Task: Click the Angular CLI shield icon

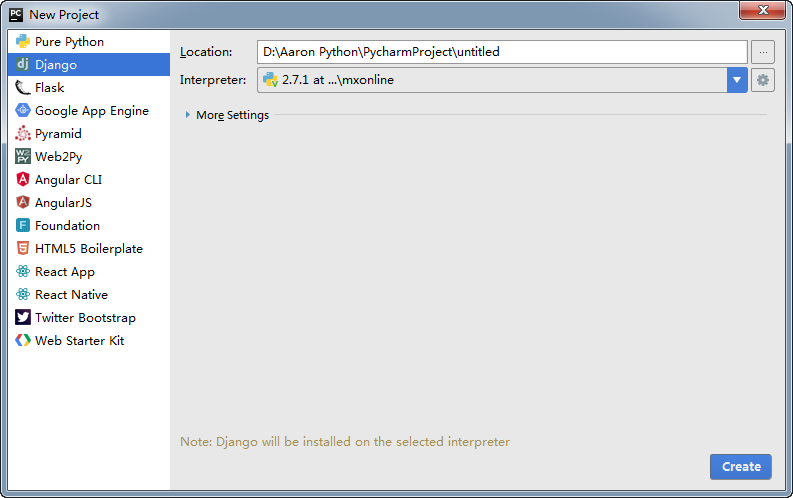Action: pos(23,179)
